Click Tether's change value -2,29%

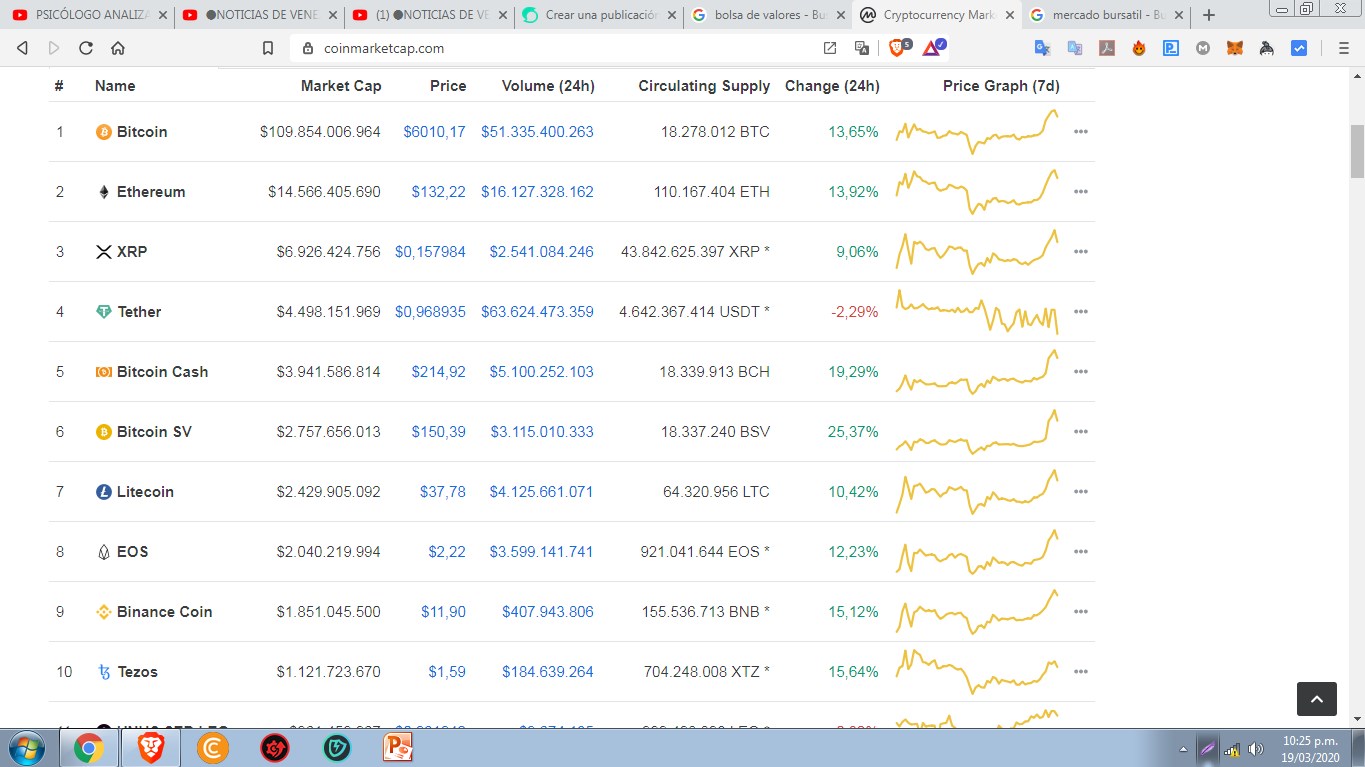tap(855, 312)
